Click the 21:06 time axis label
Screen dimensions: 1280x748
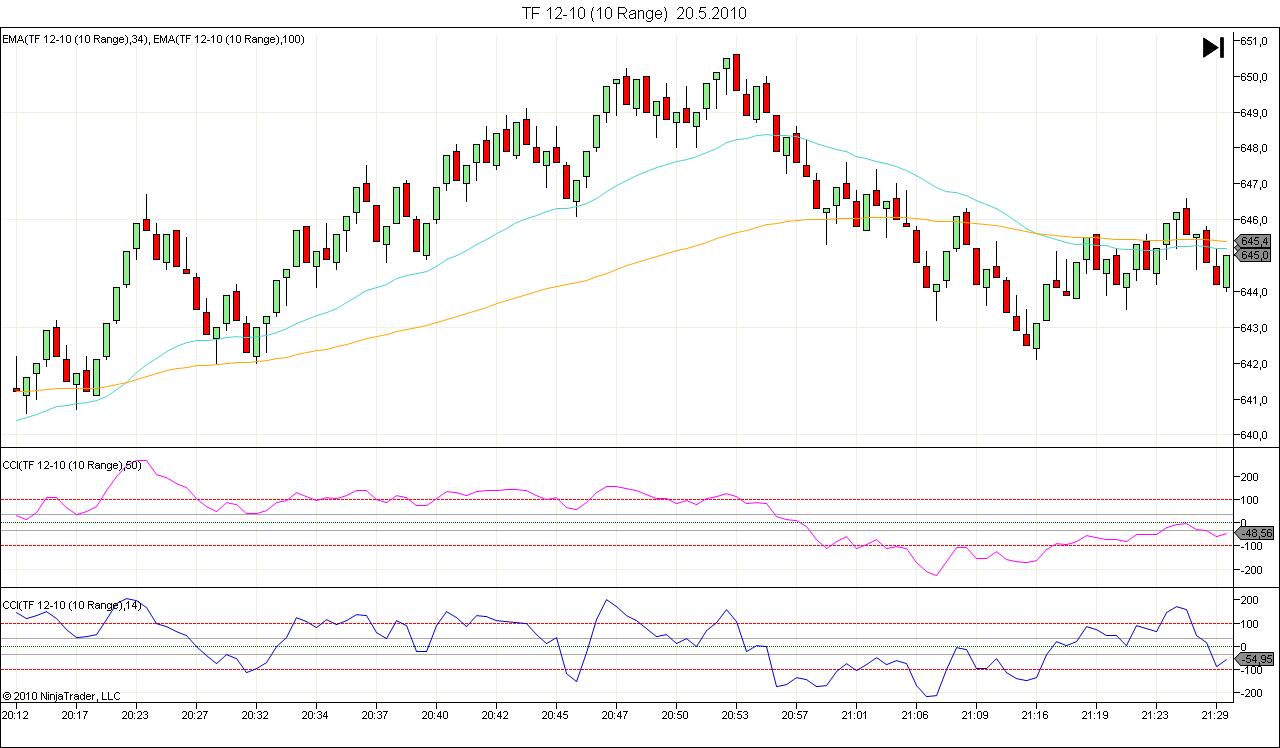coord(915,716)
